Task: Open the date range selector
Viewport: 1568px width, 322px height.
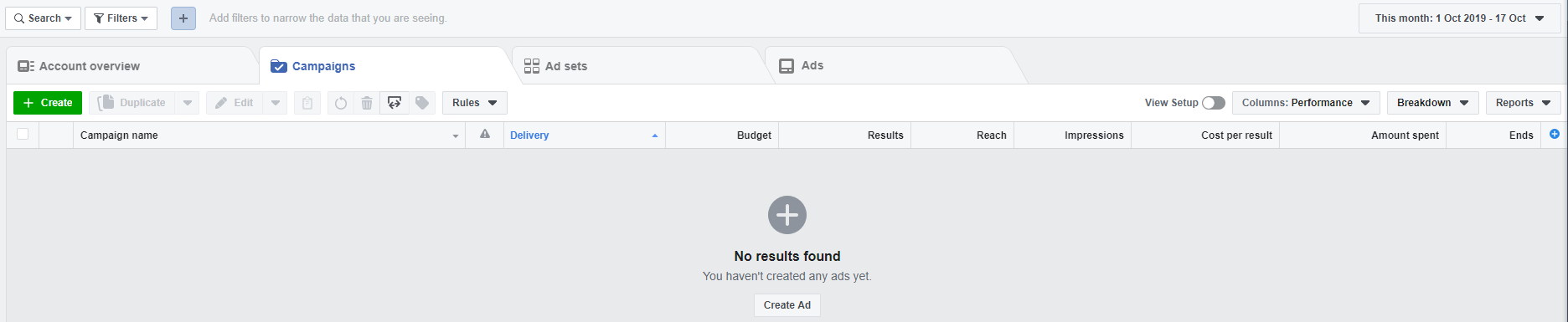Action: pyautogui.click(x=1460, y=18)
